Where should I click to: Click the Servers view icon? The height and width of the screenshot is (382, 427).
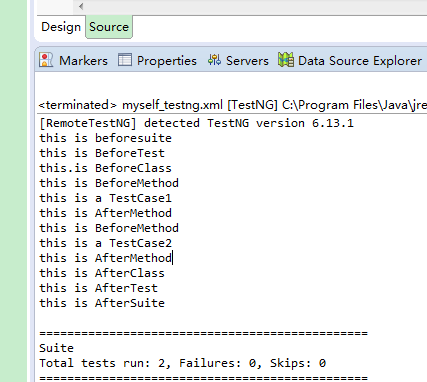(x=214, y=60)
